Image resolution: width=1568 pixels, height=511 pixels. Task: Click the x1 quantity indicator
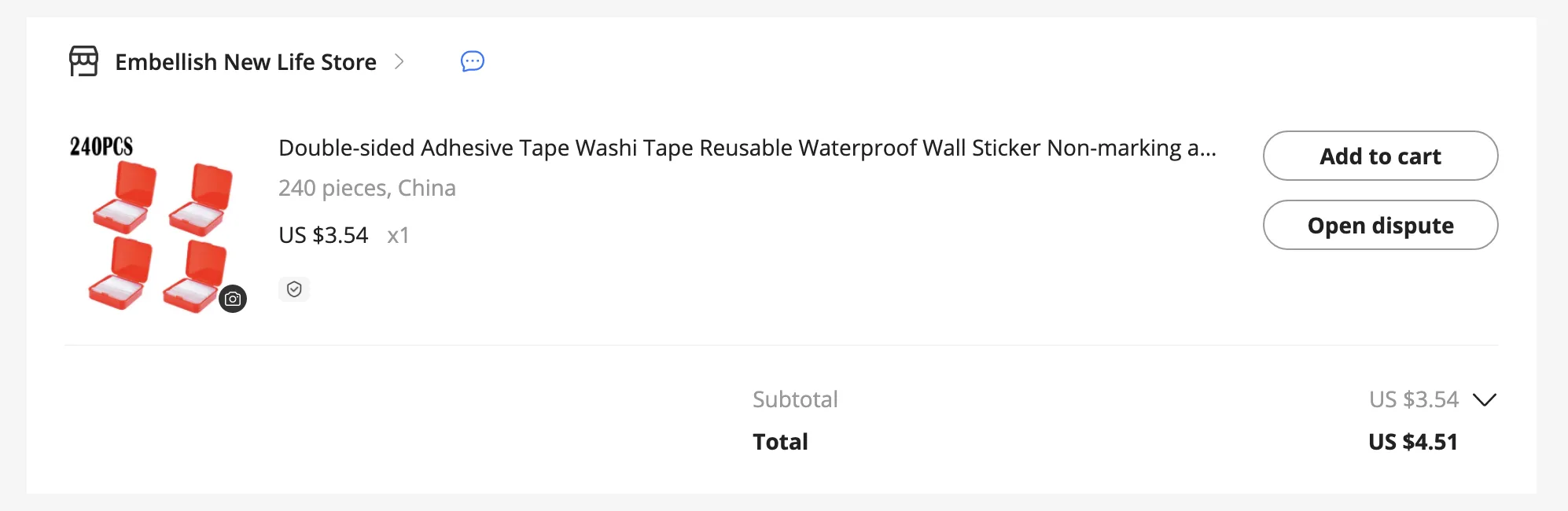point(398,235)
